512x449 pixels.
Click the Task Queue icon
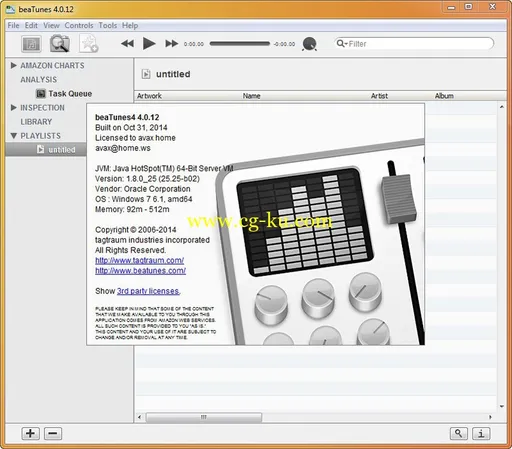pyautogui.click(x=41, y=94)
